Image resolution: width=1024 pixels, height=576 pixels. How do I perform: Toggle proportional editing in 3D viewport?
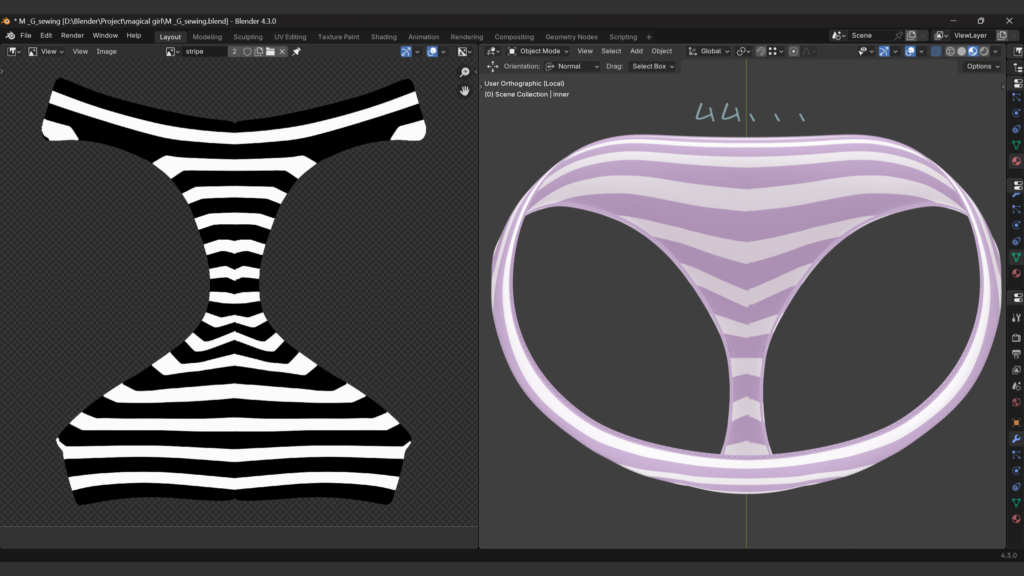point(793,51)
